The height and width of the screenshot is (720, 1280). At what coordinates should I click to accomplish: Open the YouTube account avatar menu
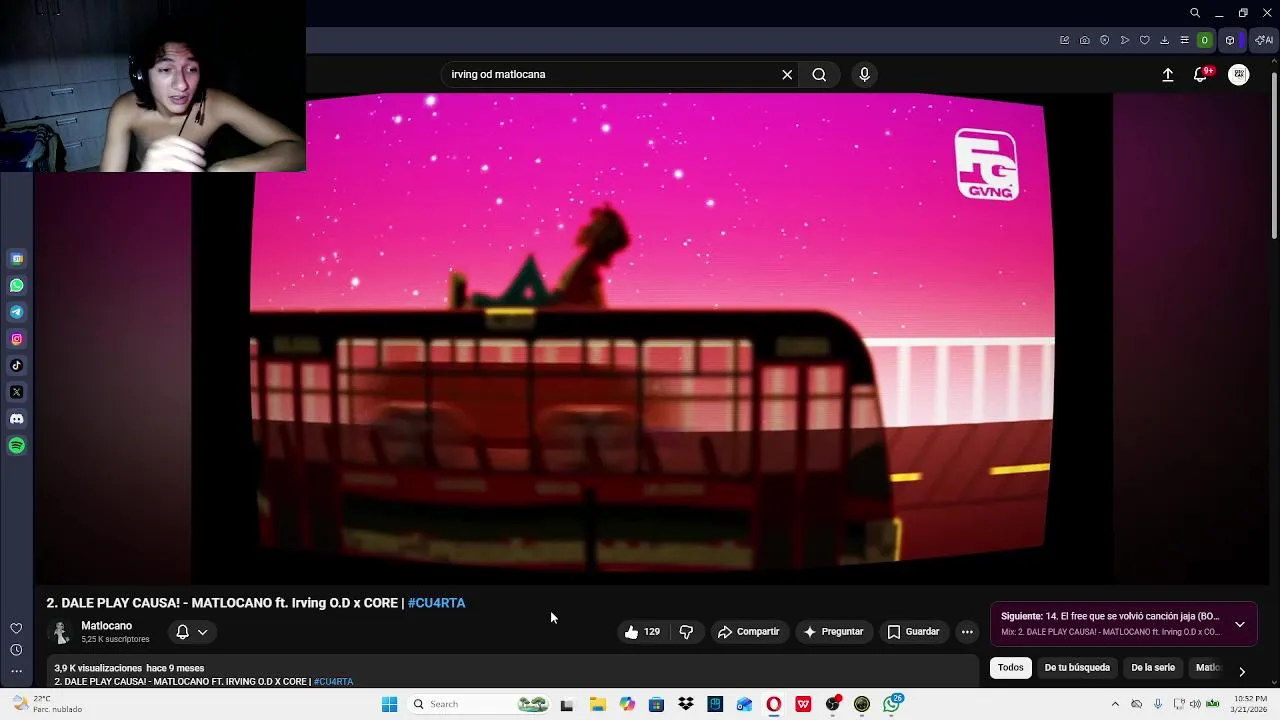tap(1239, 75)
